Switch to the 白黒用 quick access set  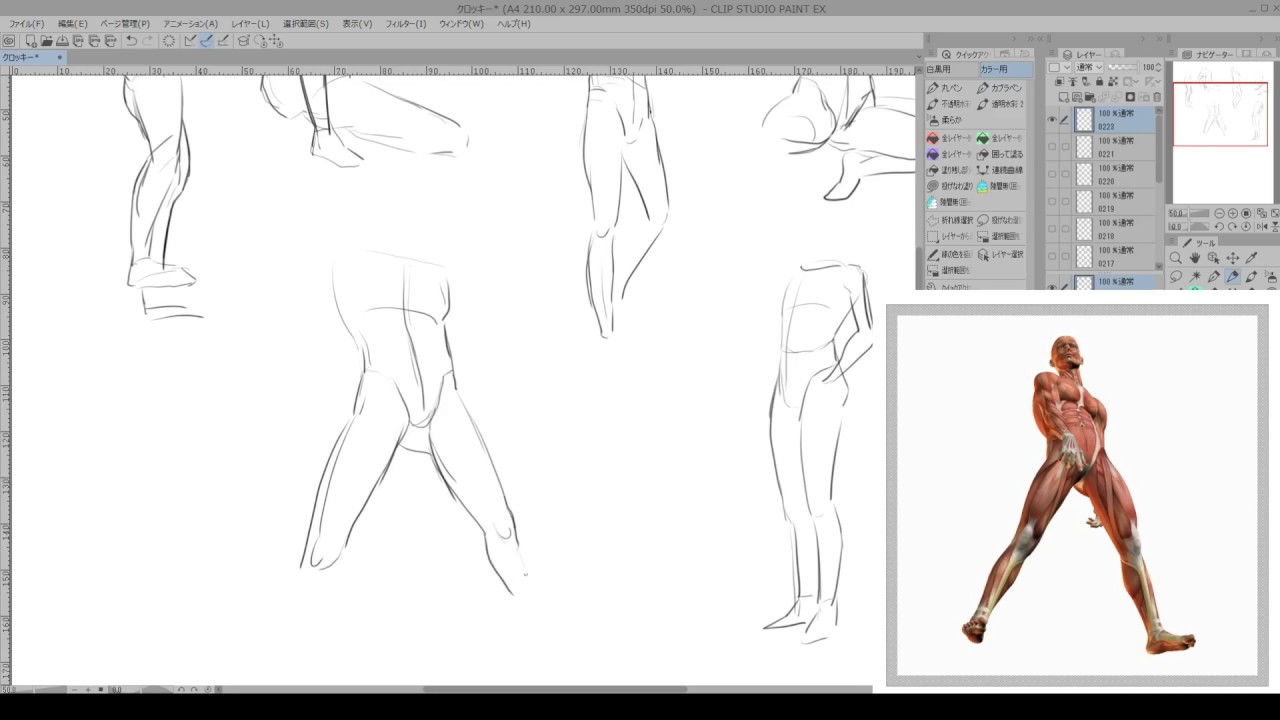coord(951,70)
